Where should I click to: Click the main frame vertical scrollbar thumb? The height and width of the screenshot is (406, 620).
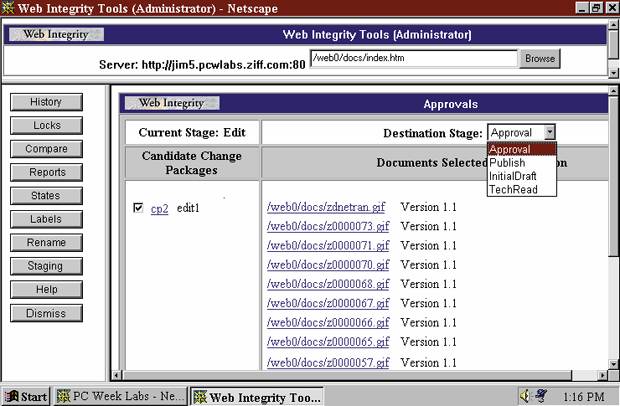pyautogui.click(x=613, y=176)
